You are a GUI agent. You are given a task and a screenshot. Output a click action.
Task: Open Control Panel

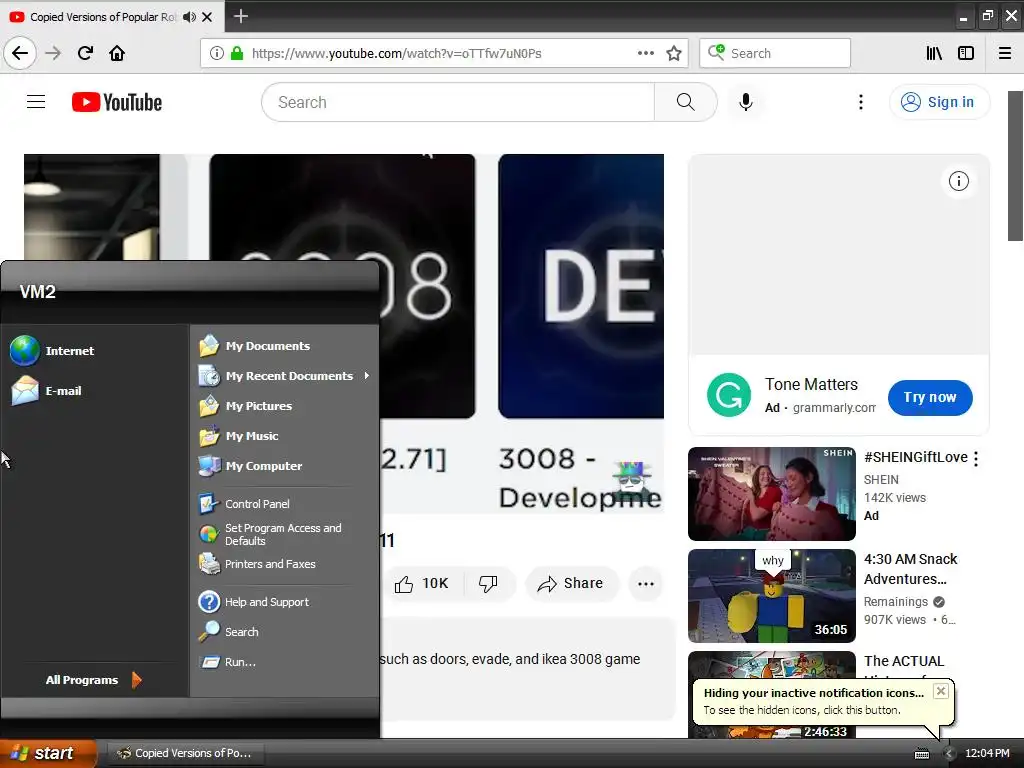click(x=245, y=504)
